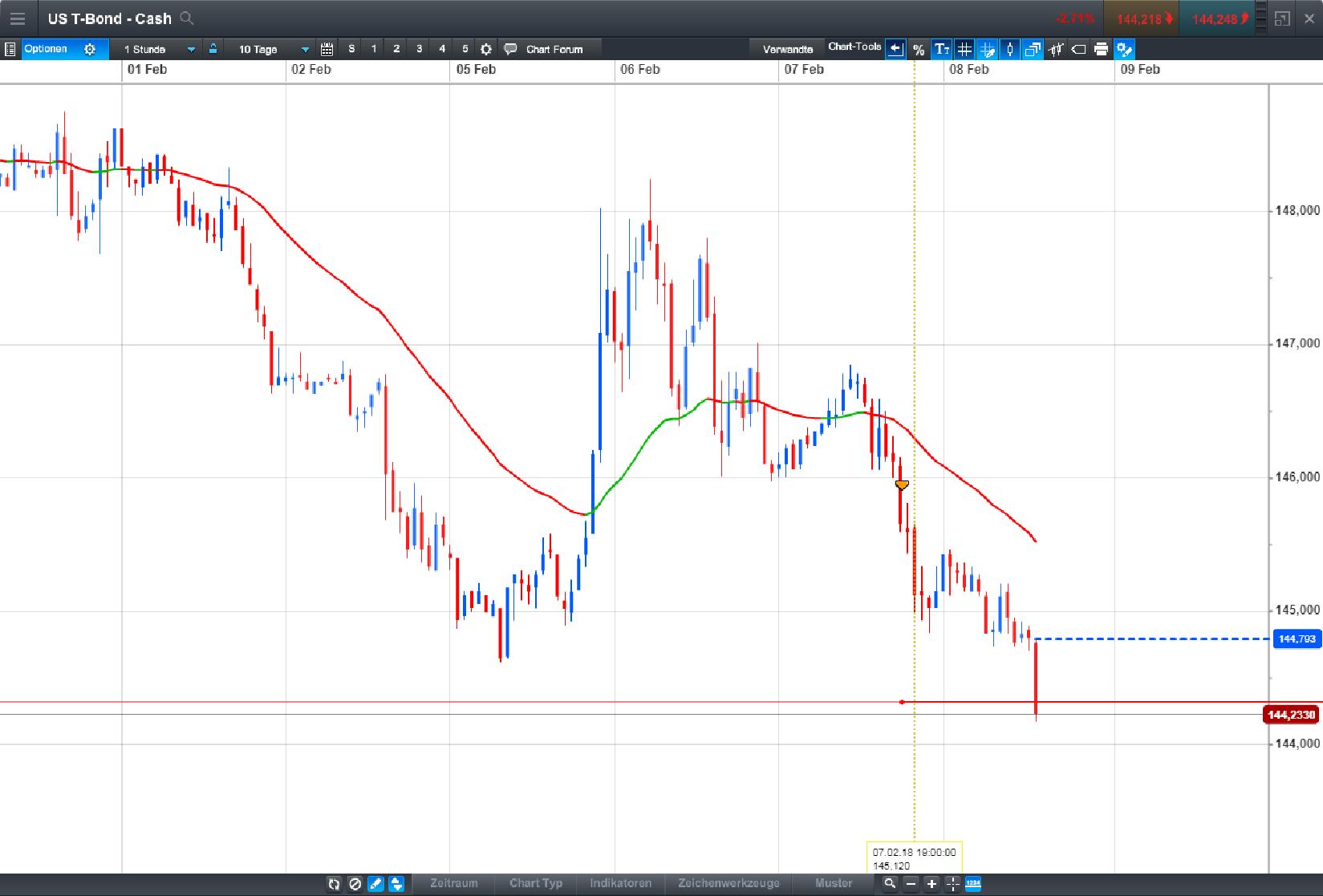This screenshot has height=896, width=1323.
Task: Click the back arrow in Chart-Tools
Action: click(895, 49)
